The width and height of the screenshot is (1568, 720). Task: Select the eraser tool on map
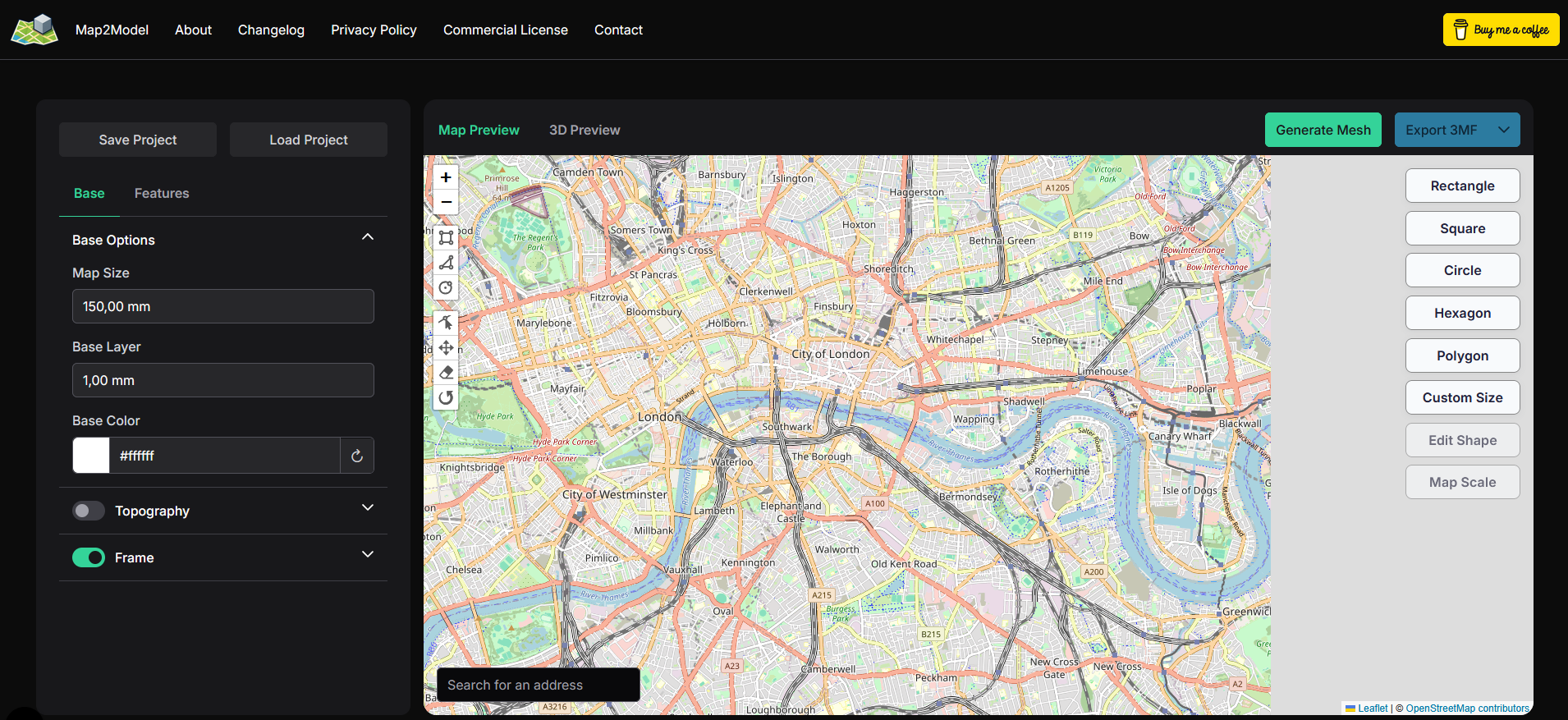[x=446, y=373]
